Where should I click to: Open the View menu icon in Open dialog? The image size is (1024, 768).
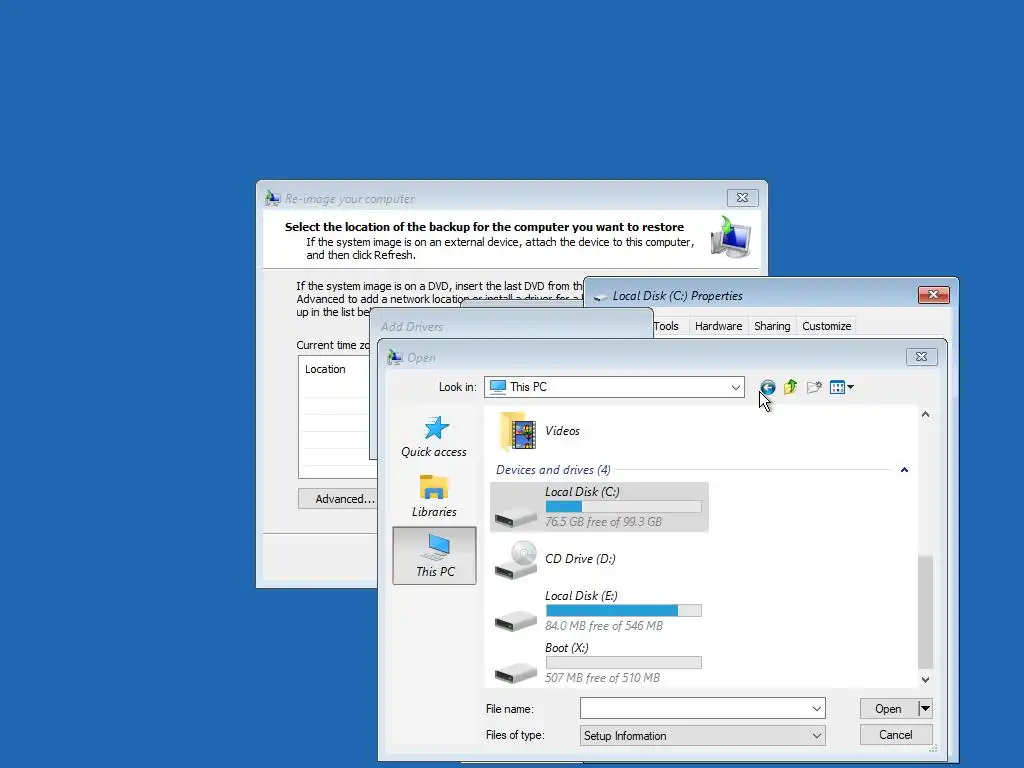coord(841,387)
